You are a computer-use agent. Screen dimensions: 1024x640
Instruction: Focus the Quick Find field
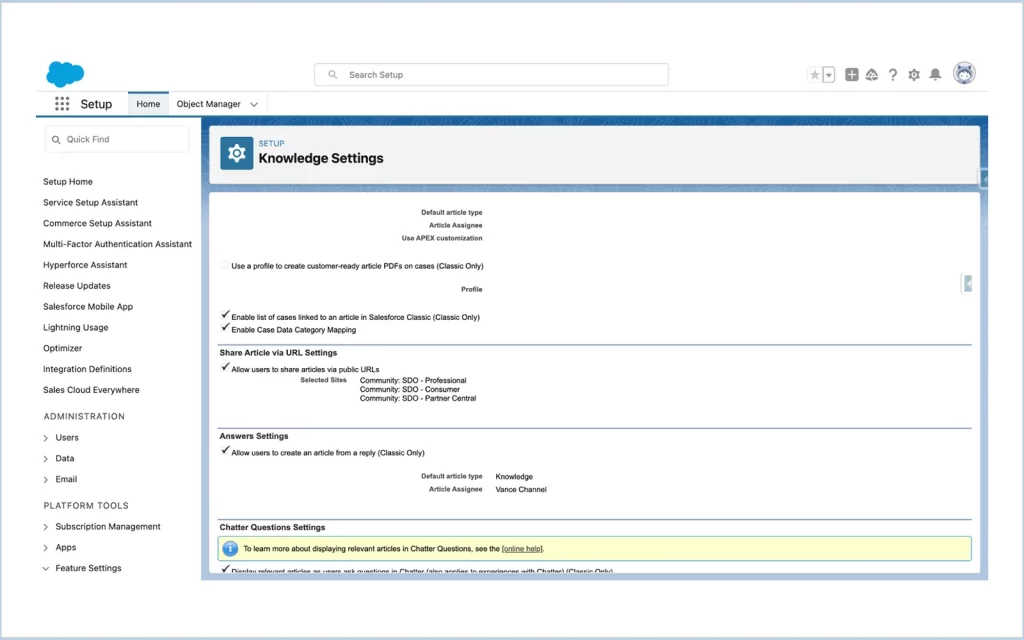pyautogui.click(x=117, y=139)
